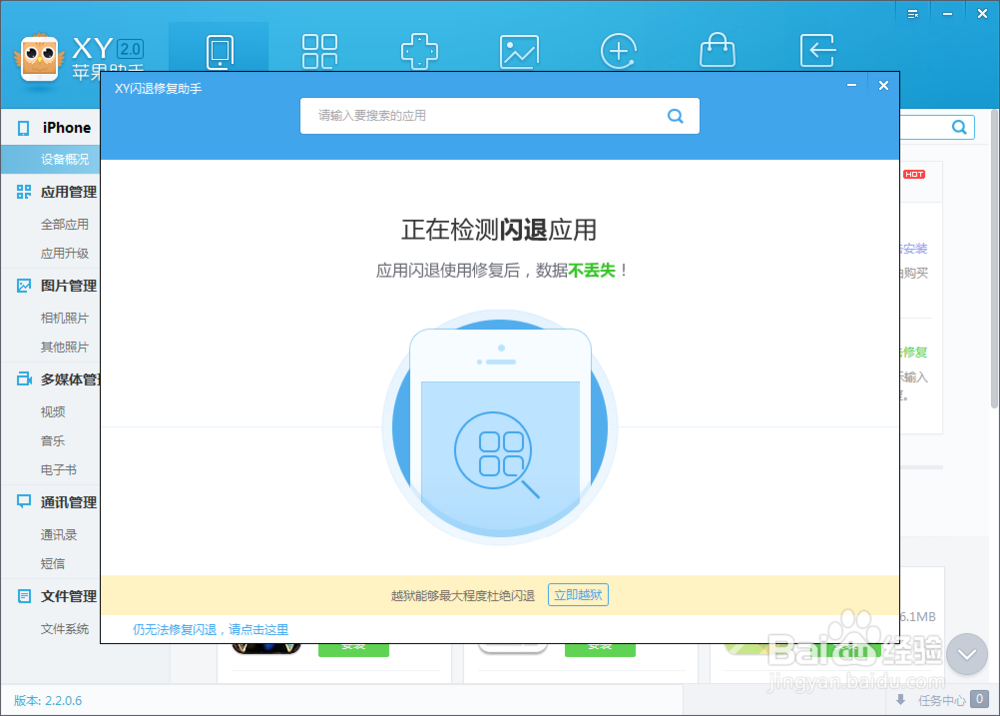Open 音乐 in sidebar
1000x716 pixels.
(x=53, y=441)
